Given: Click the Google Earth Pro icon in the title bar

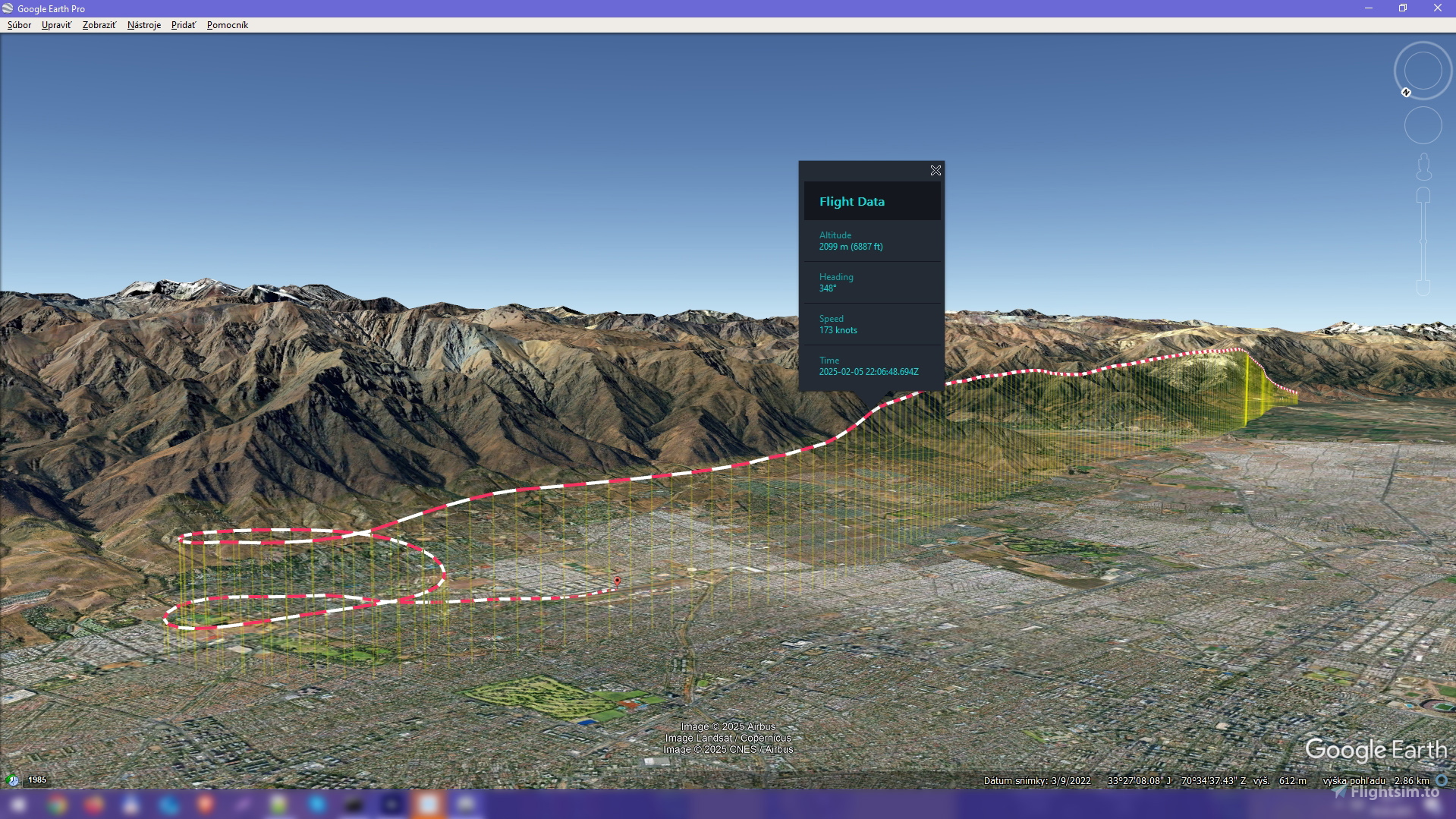Looking at the screenshot, I should [x=8, y=8].
